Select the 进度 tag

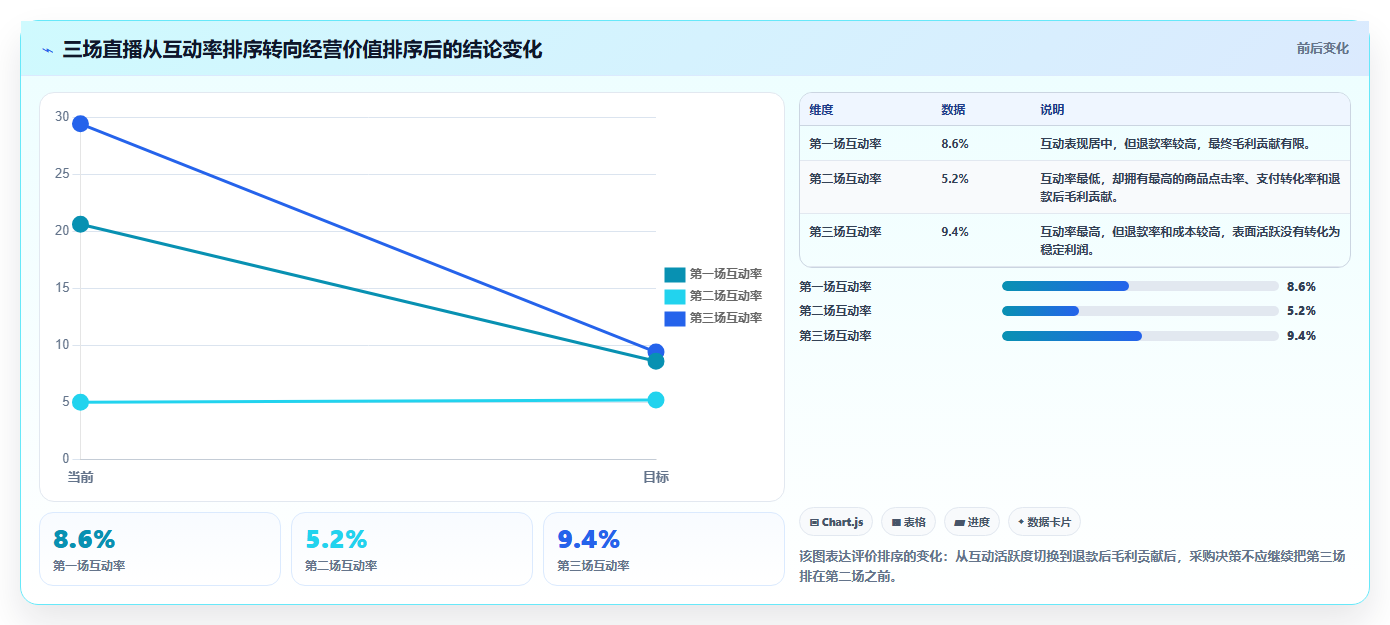972,522
